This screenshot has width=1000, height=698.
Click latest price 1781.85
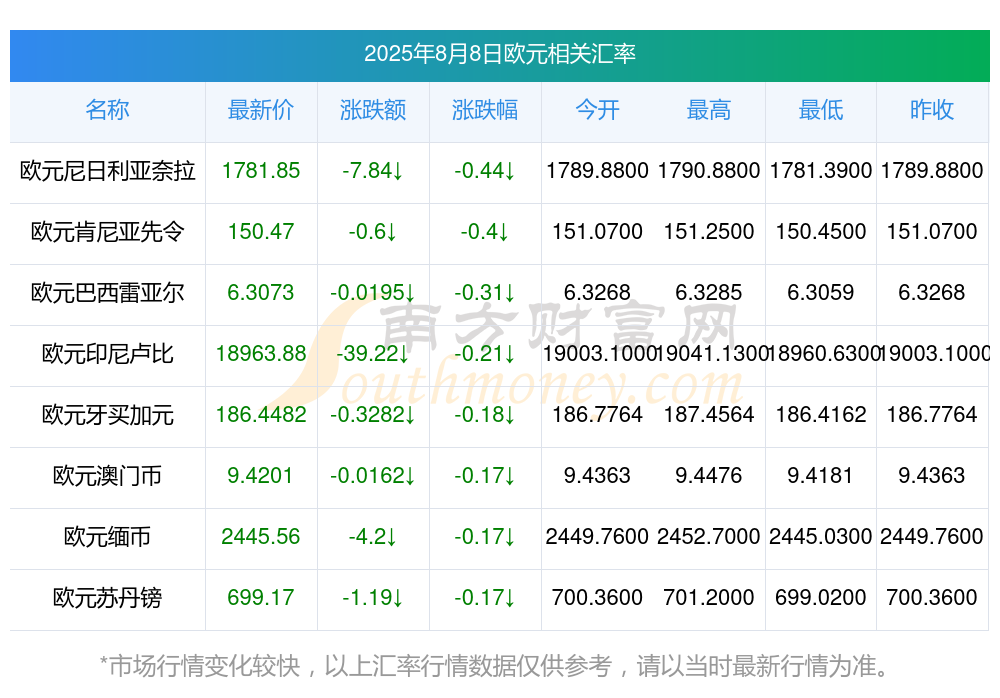click(261, 170)
